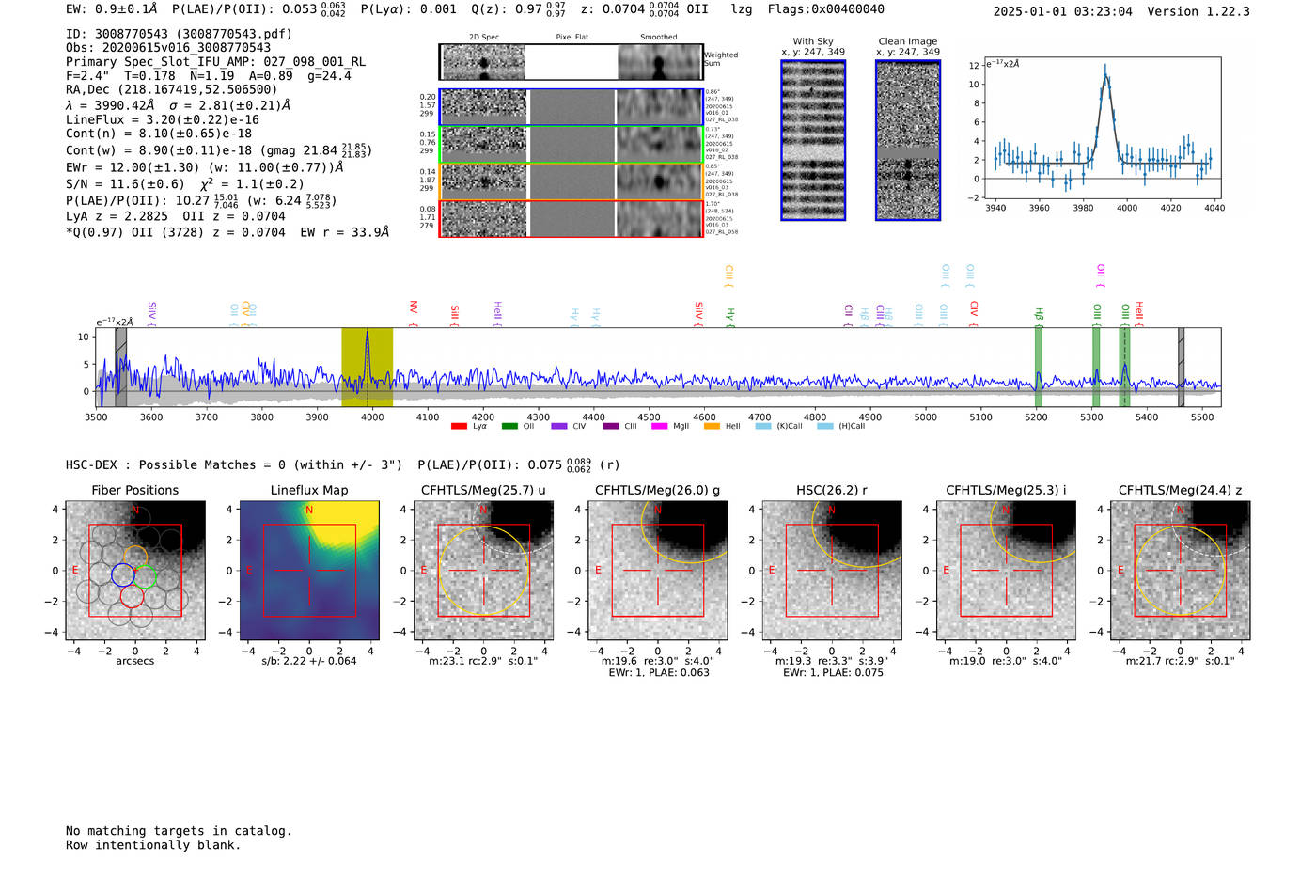The height and width of the screenshot is (896, 1316).
Task: Click the 'm:23.1 rc:2.9" s:0.1"' caption
Action: (x=484, y=661)
